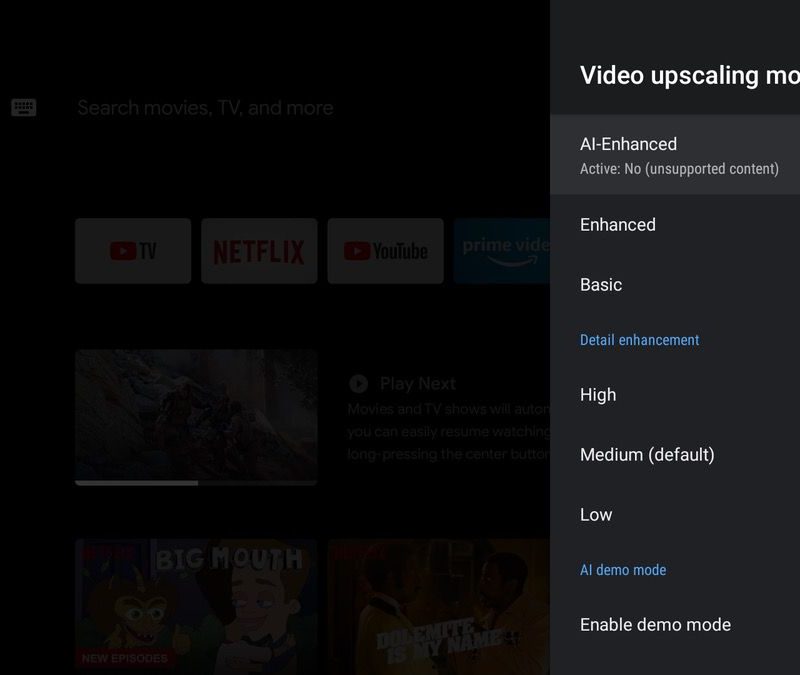Open the Dolemite Is My Name thumbnail
This screenshot has width=800, height=675.
(438, 605)
